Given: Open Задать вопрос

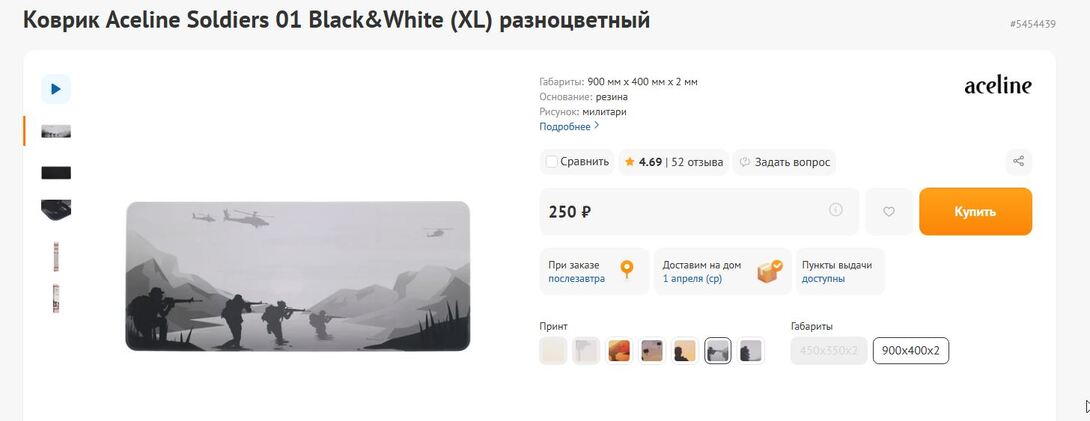Looking at the screenshot, I should (784, 162).
